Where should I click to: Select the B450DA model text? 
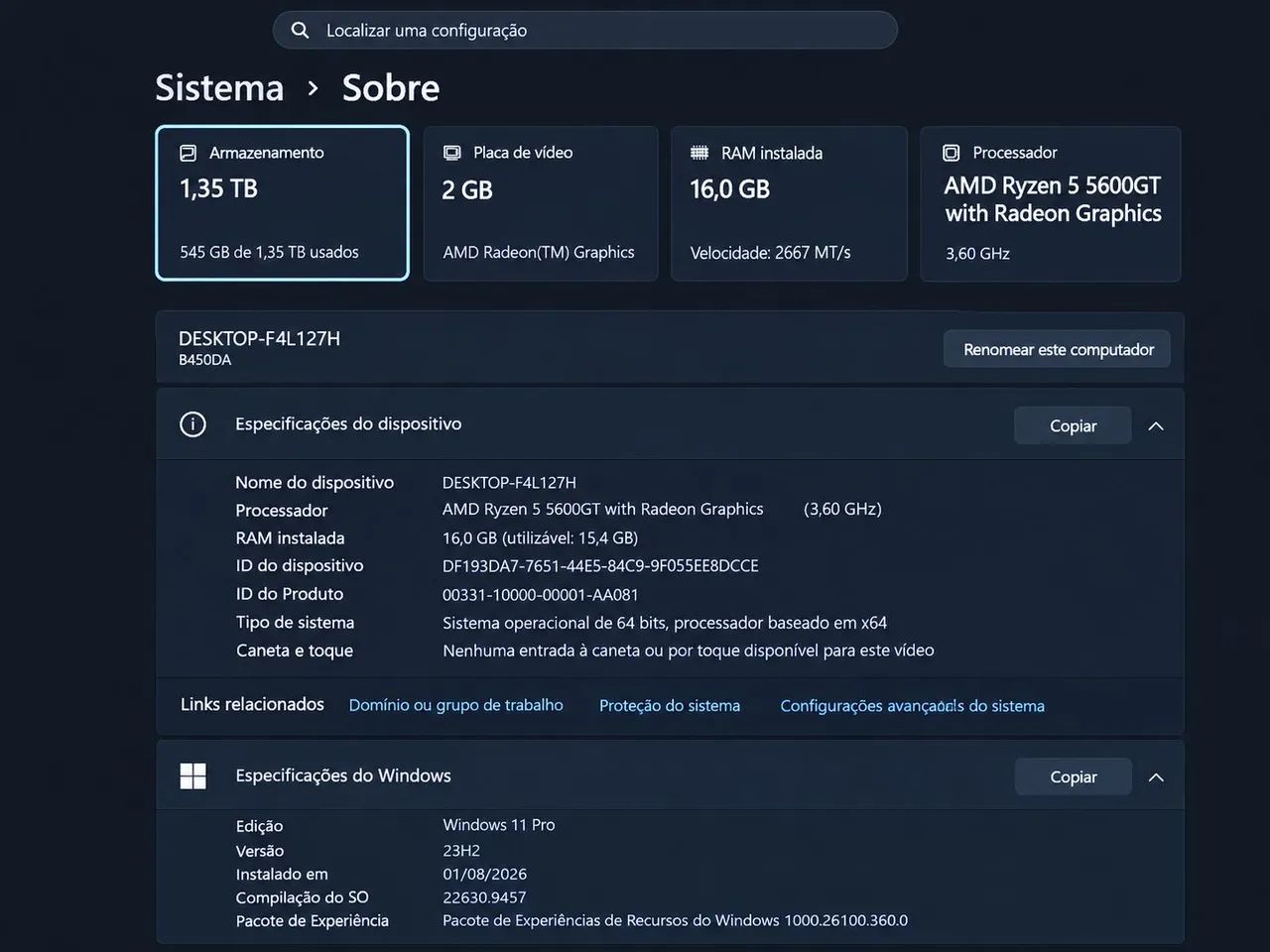coord(204,360)
